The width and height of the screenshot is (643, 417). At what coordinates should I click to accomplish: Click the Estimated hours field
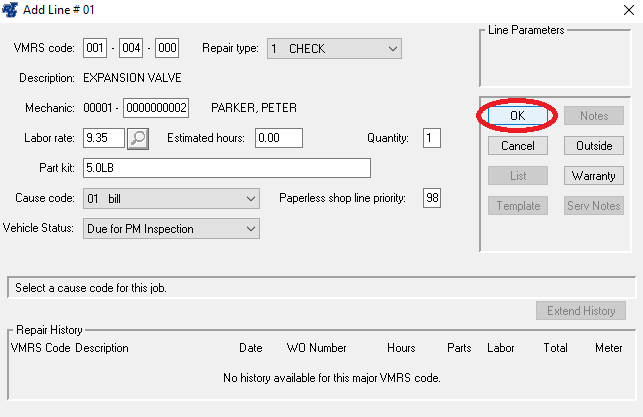point(282,138)
